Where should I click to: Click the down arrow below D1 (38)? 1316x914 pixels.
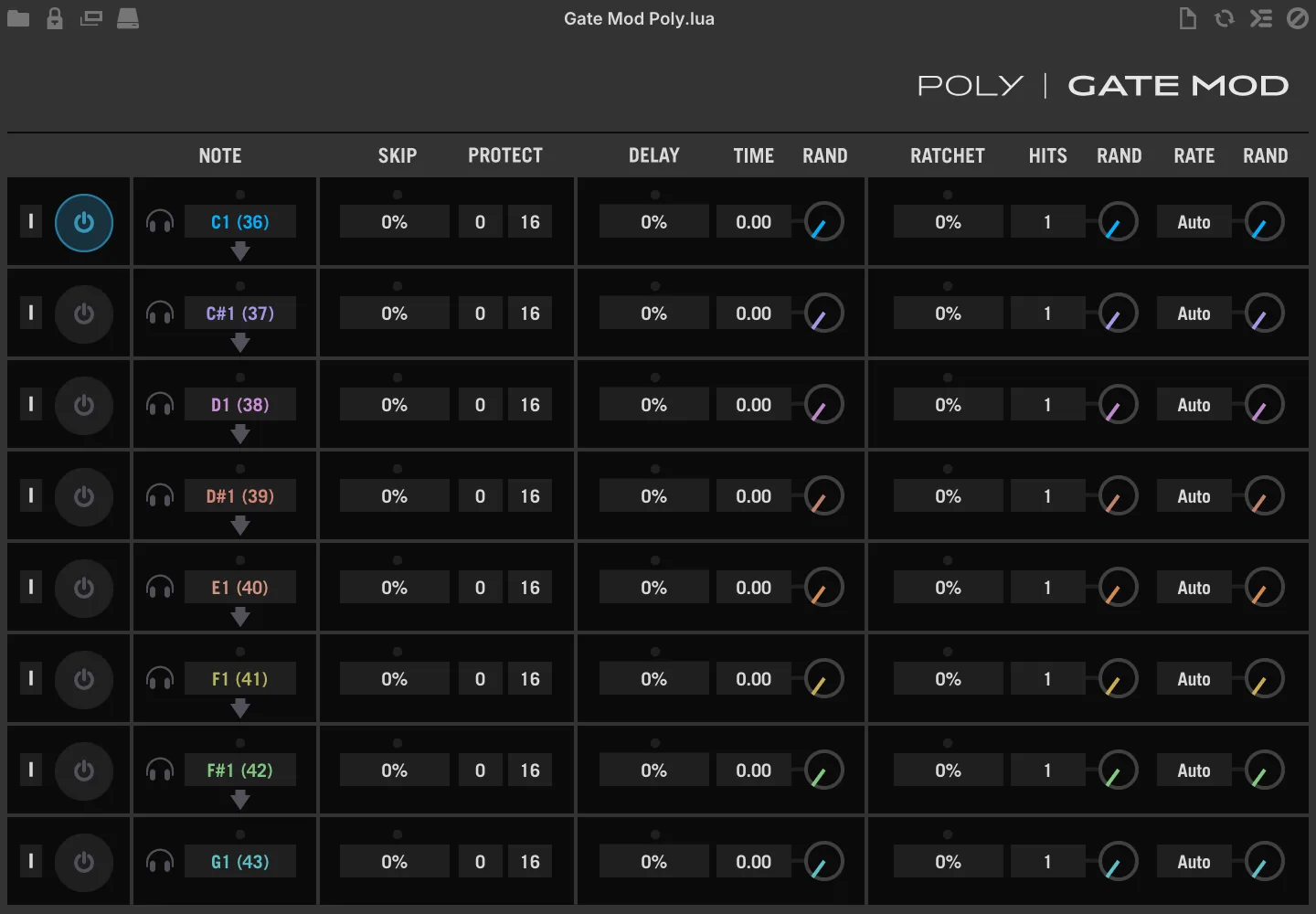pyautogui.click(x=240, y=434)
